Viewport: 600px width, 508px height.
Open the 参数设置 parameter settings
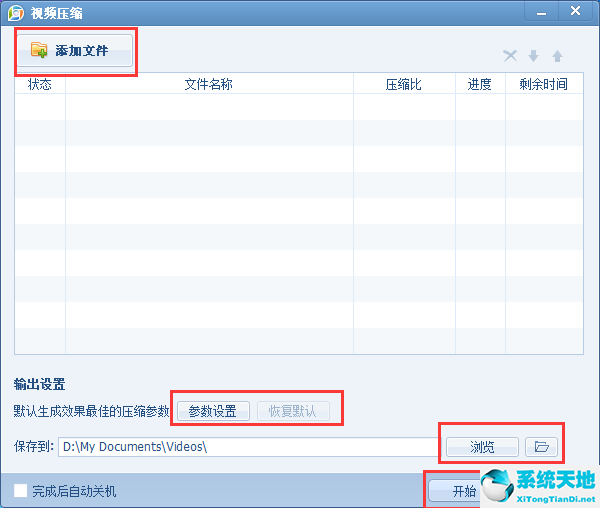click(x=213, y=411)
